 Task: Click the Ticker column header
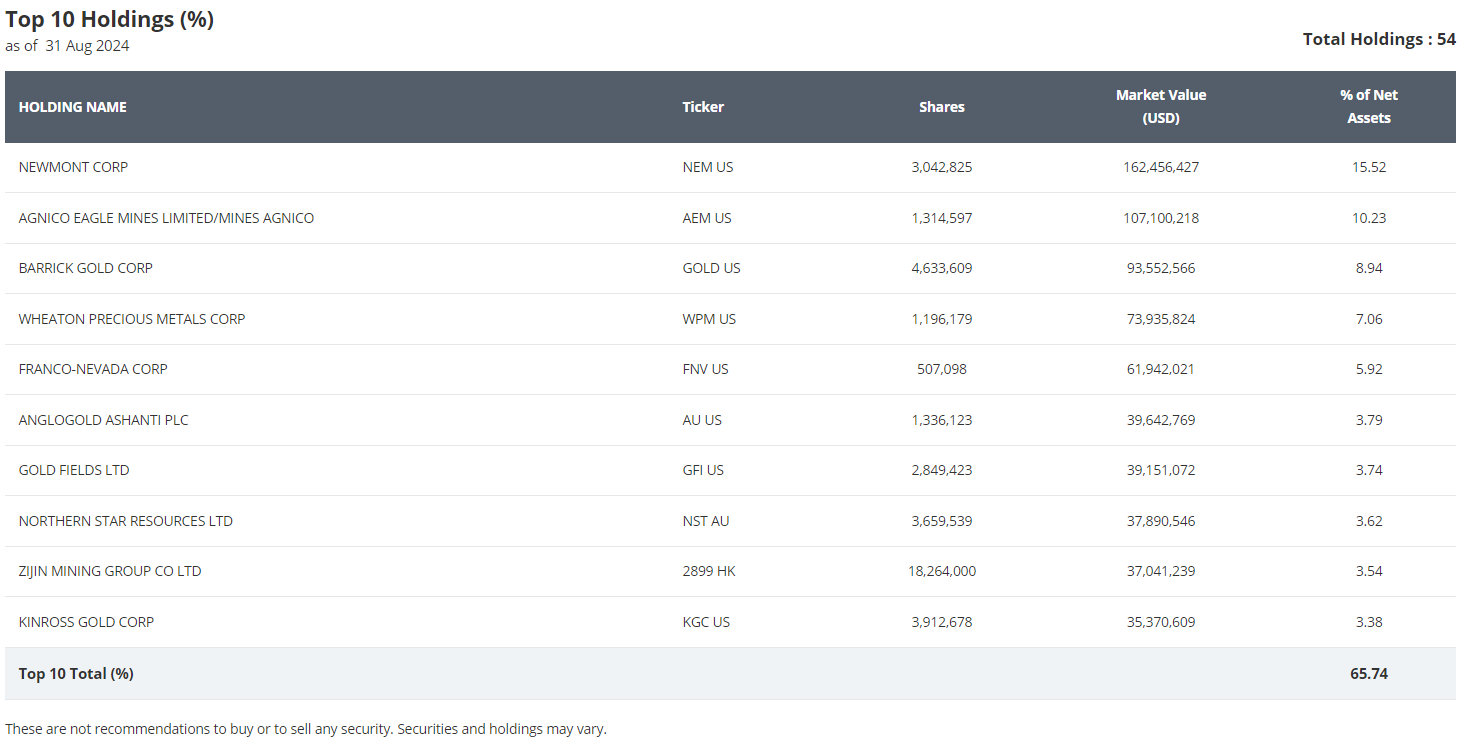[x=703, y=107]
